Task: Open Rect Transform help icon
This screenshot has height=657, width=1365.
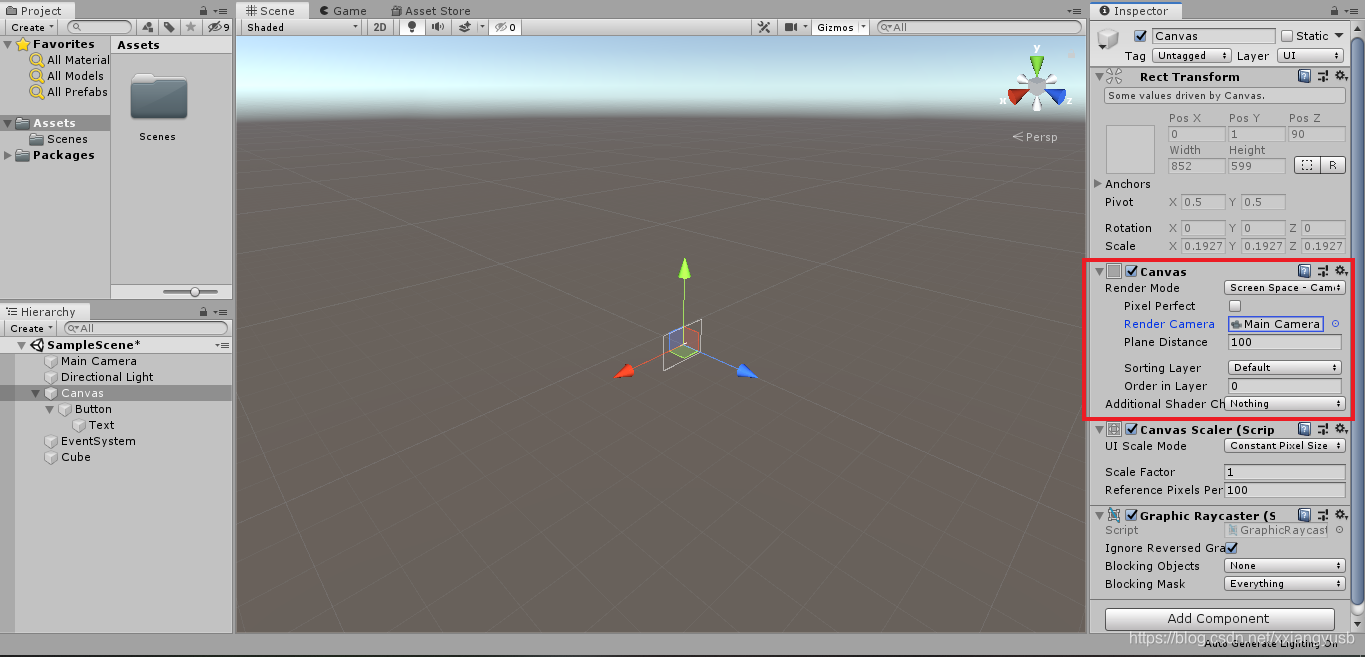Action: click(1304, 76)
